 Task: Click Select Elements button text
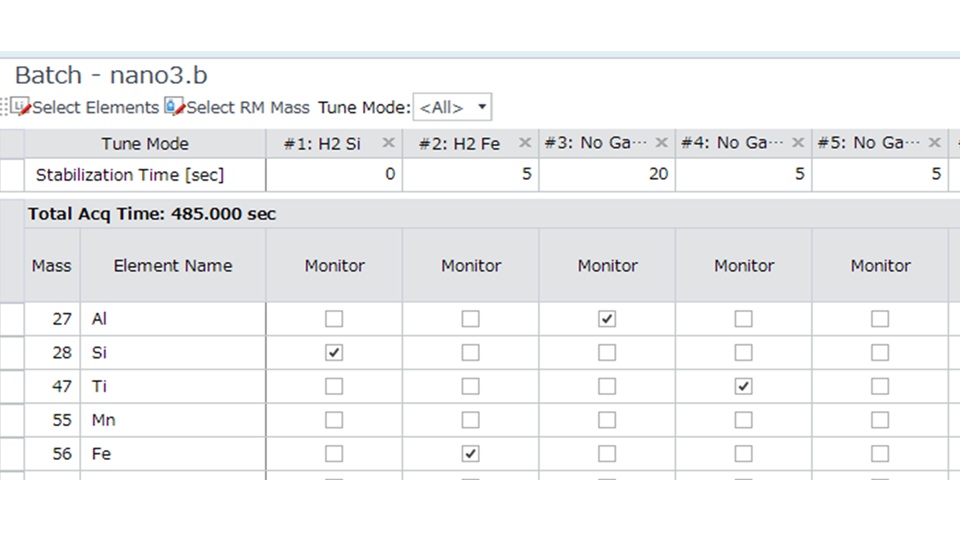pyautogui.click(x=95, y=107)
